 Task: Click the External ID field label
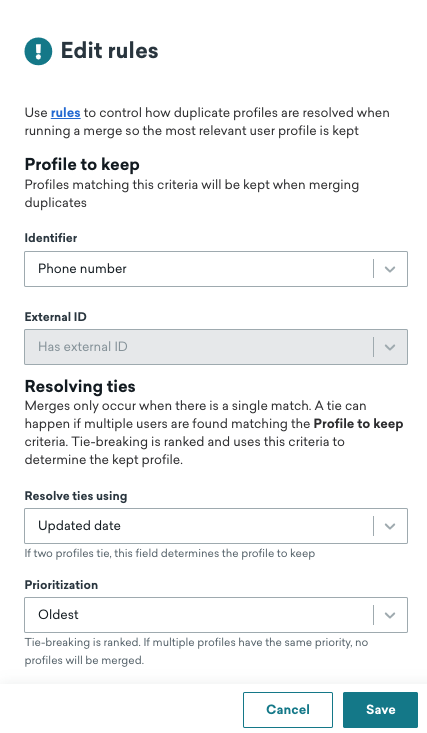coord(55,317)
